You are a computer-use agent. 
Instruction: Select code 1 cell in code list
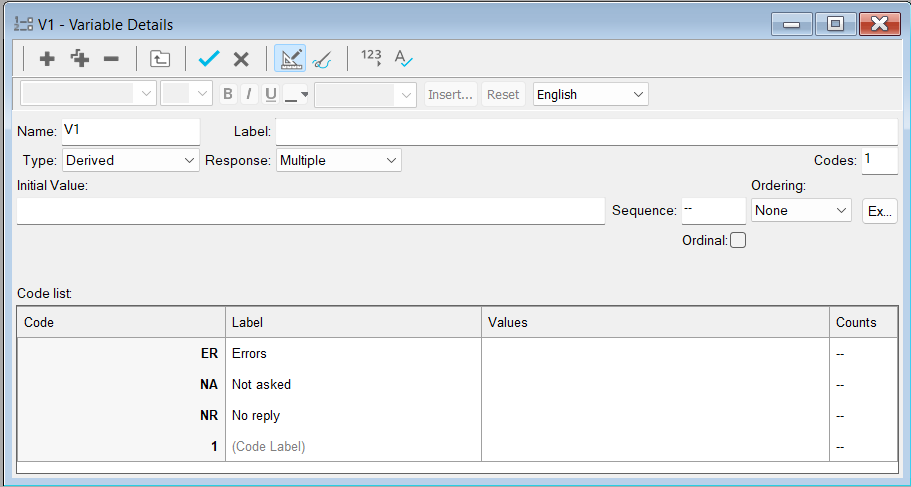(121, 446)
